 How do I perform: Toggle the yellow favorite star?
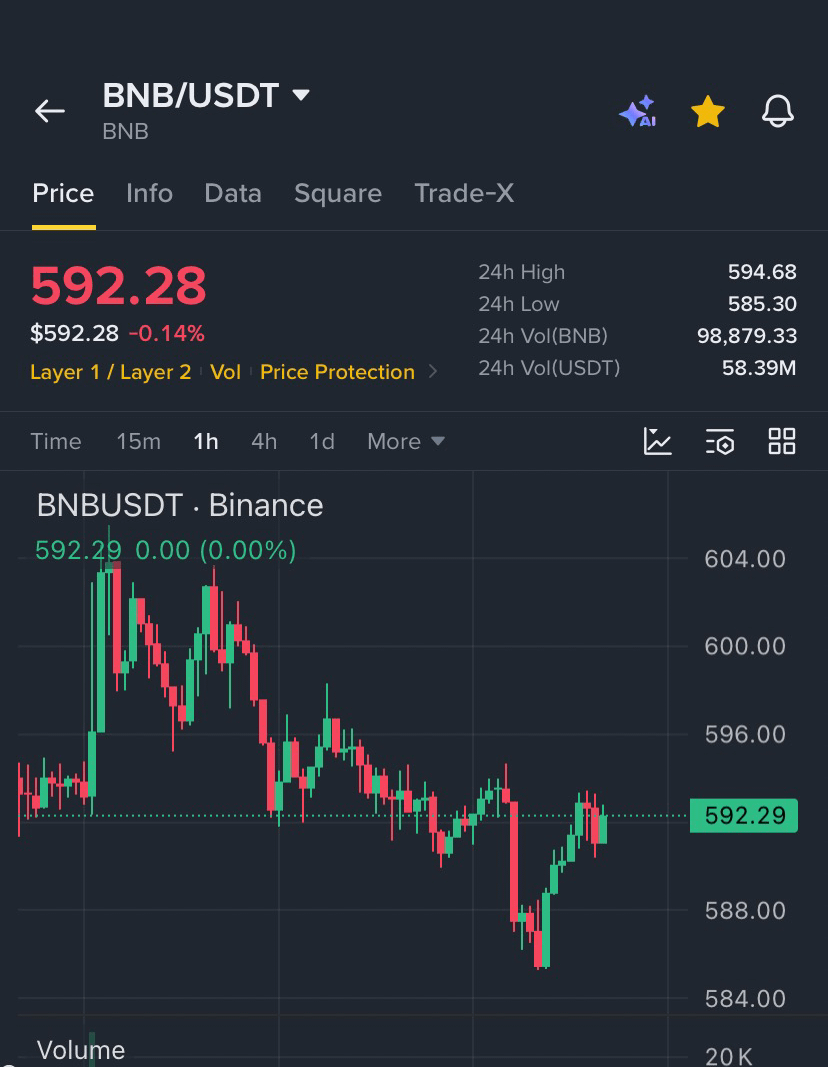(708, 111)
